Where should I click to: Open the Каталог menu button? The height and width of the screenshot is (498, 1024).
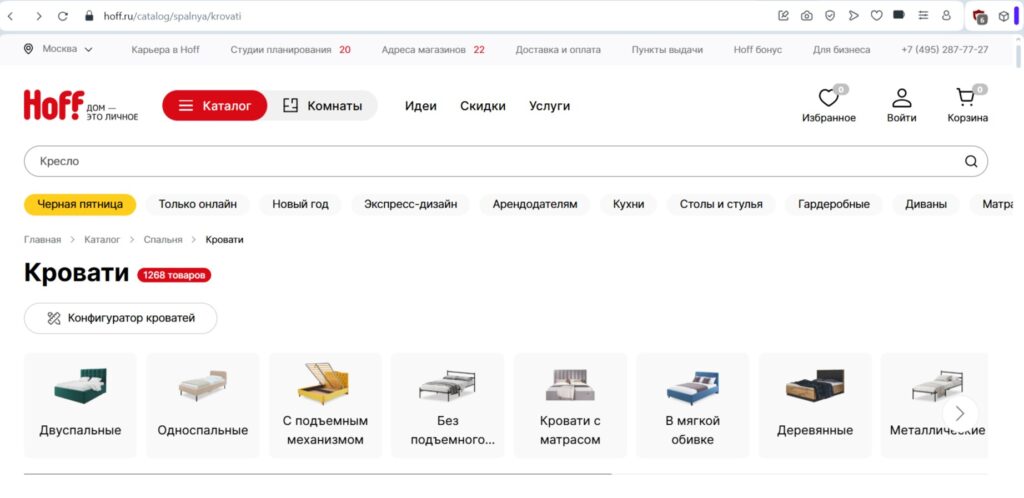(x=214, y=106)
